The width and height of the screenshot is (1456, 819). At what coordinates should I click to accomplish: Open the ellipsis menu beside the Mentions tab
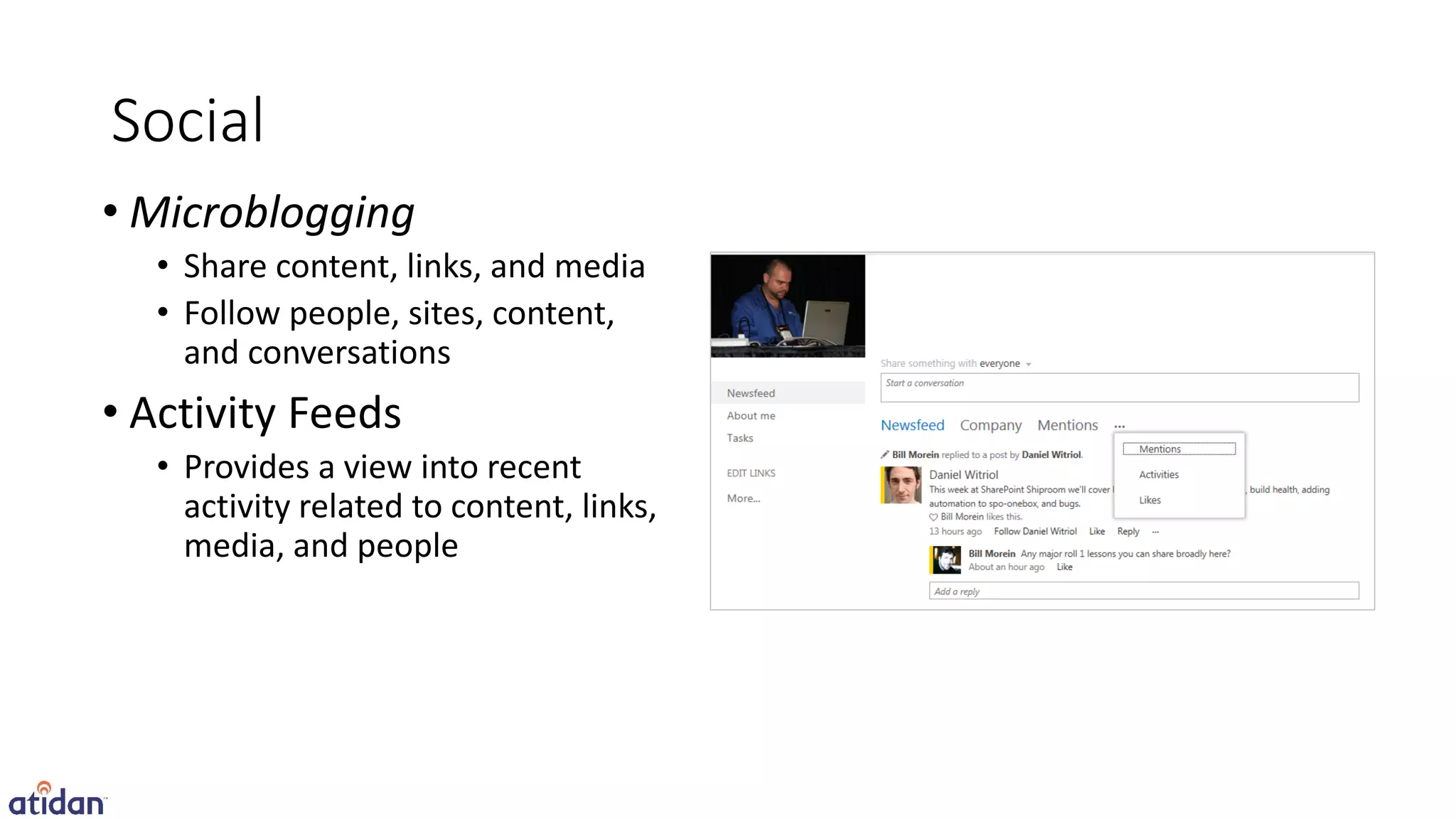[x=1120, y=426]
